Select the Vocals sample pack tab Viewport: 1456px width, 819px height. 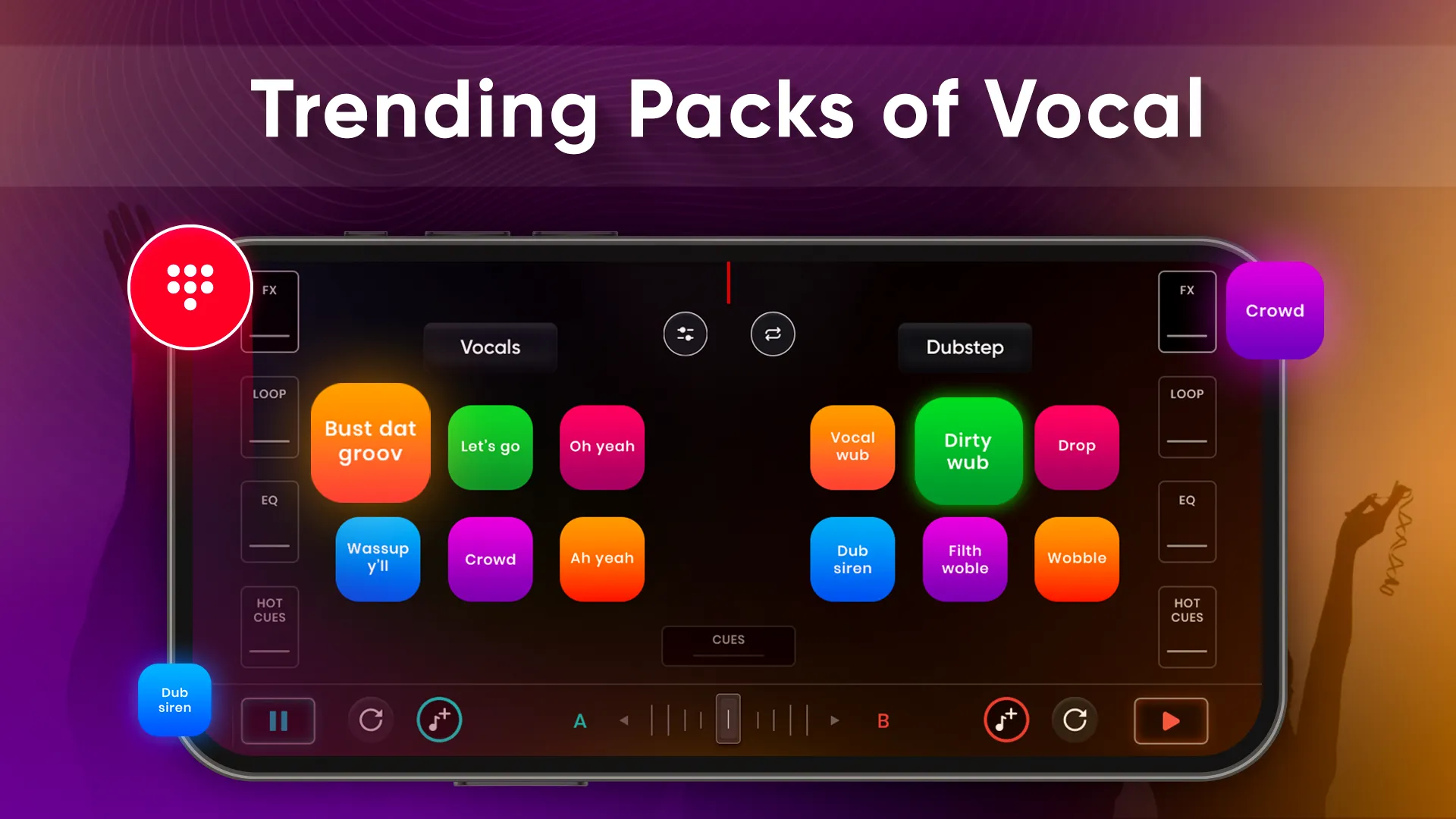[490, 347]
